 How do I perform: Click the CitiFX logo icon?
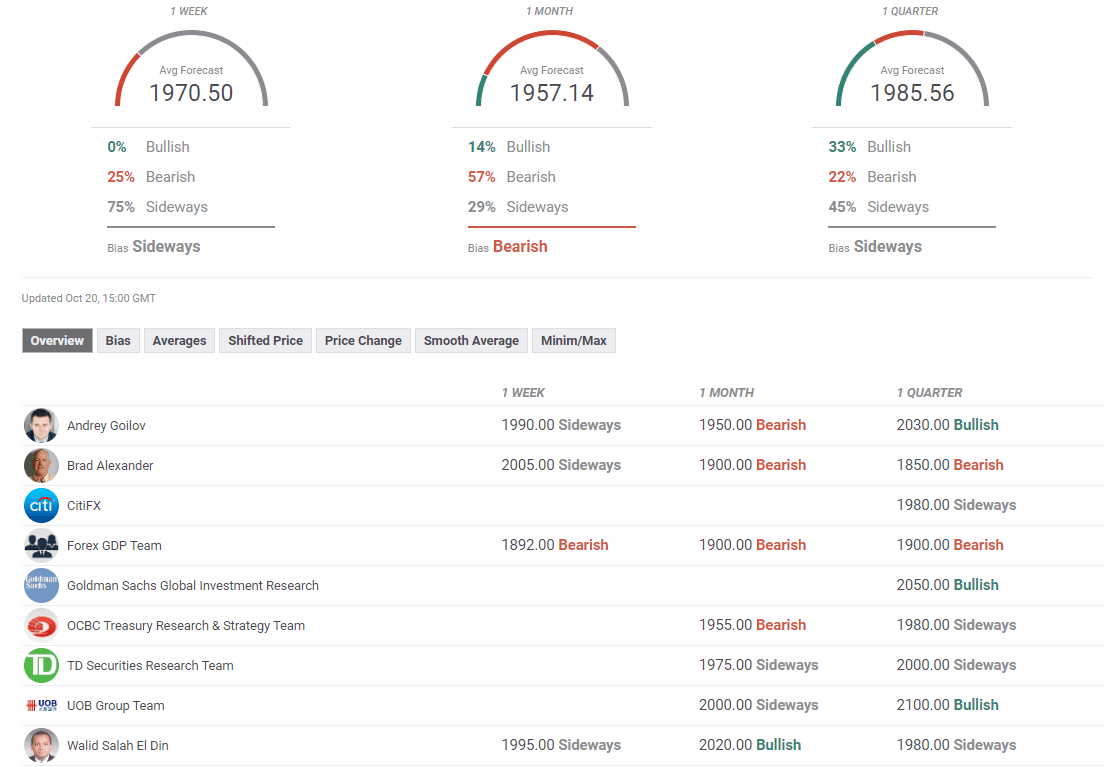(x=41, y=506)
